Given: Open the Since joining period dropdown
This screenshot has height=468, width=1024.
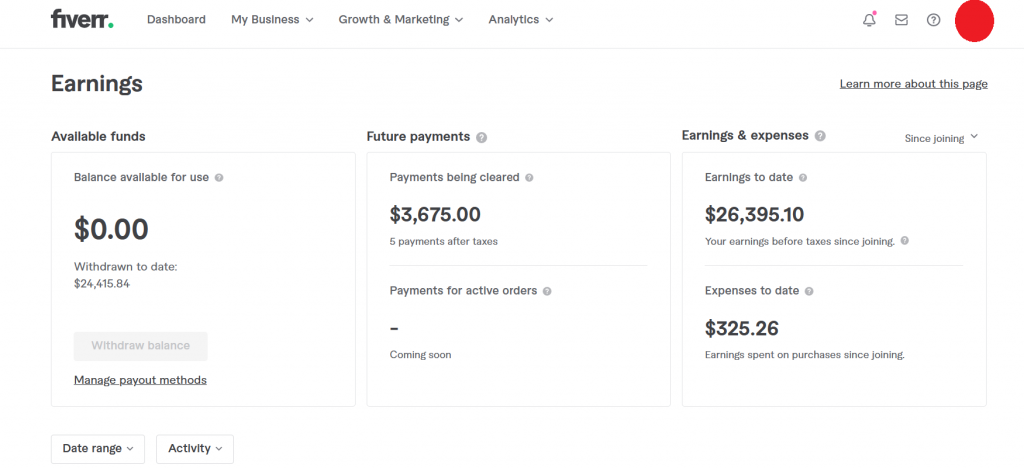Looking at the screenshot, I should point(941,138).
